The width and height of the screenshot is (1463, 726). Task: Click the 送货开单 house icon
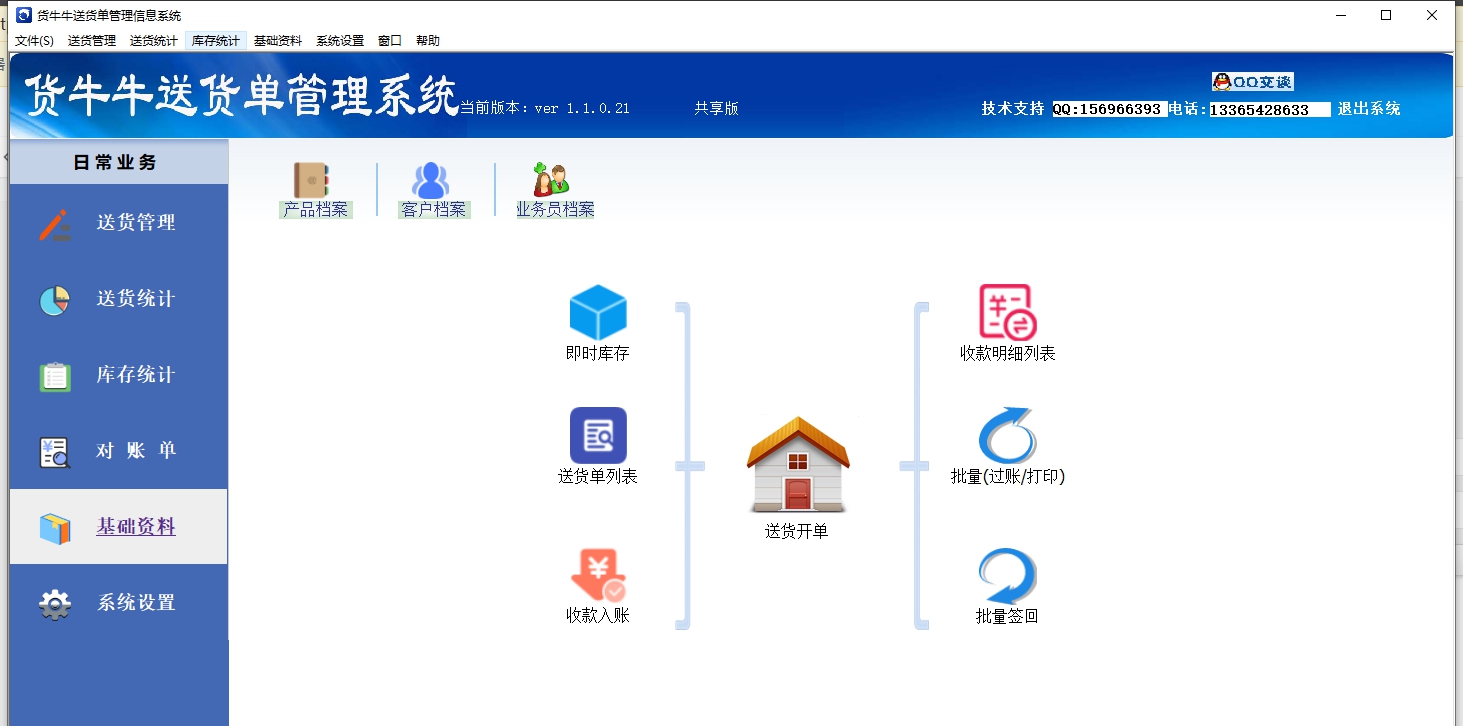point(798,464)
